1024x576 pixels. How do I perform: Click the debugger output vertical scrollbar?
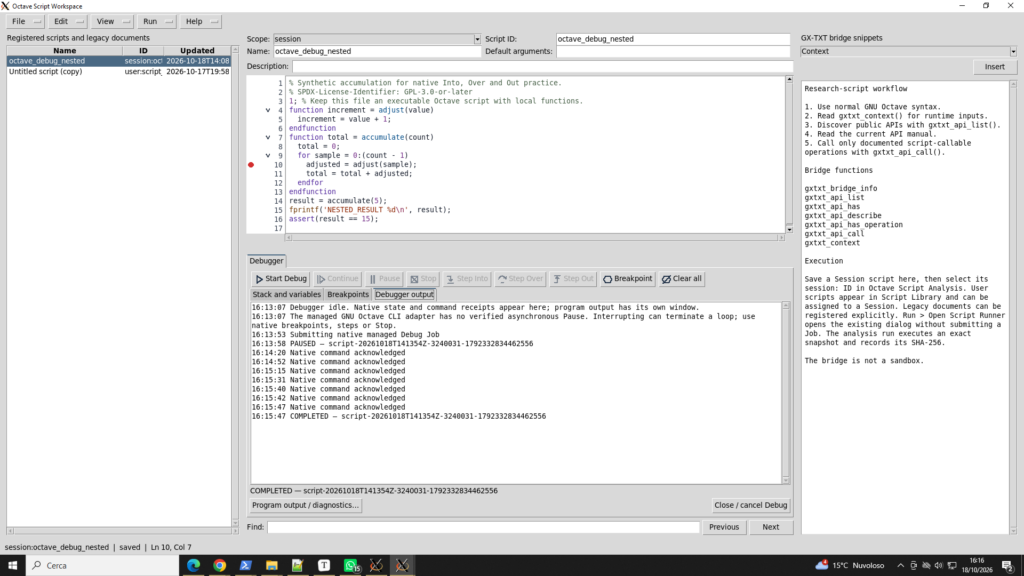(x=786, y=393)
